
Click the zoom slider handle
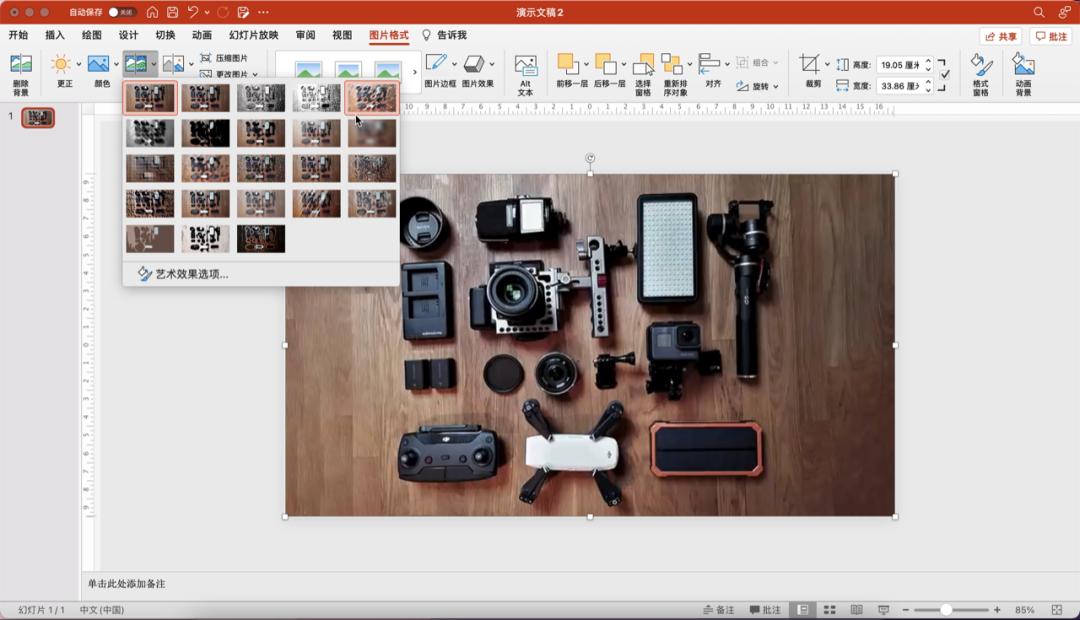click(945, 610)
